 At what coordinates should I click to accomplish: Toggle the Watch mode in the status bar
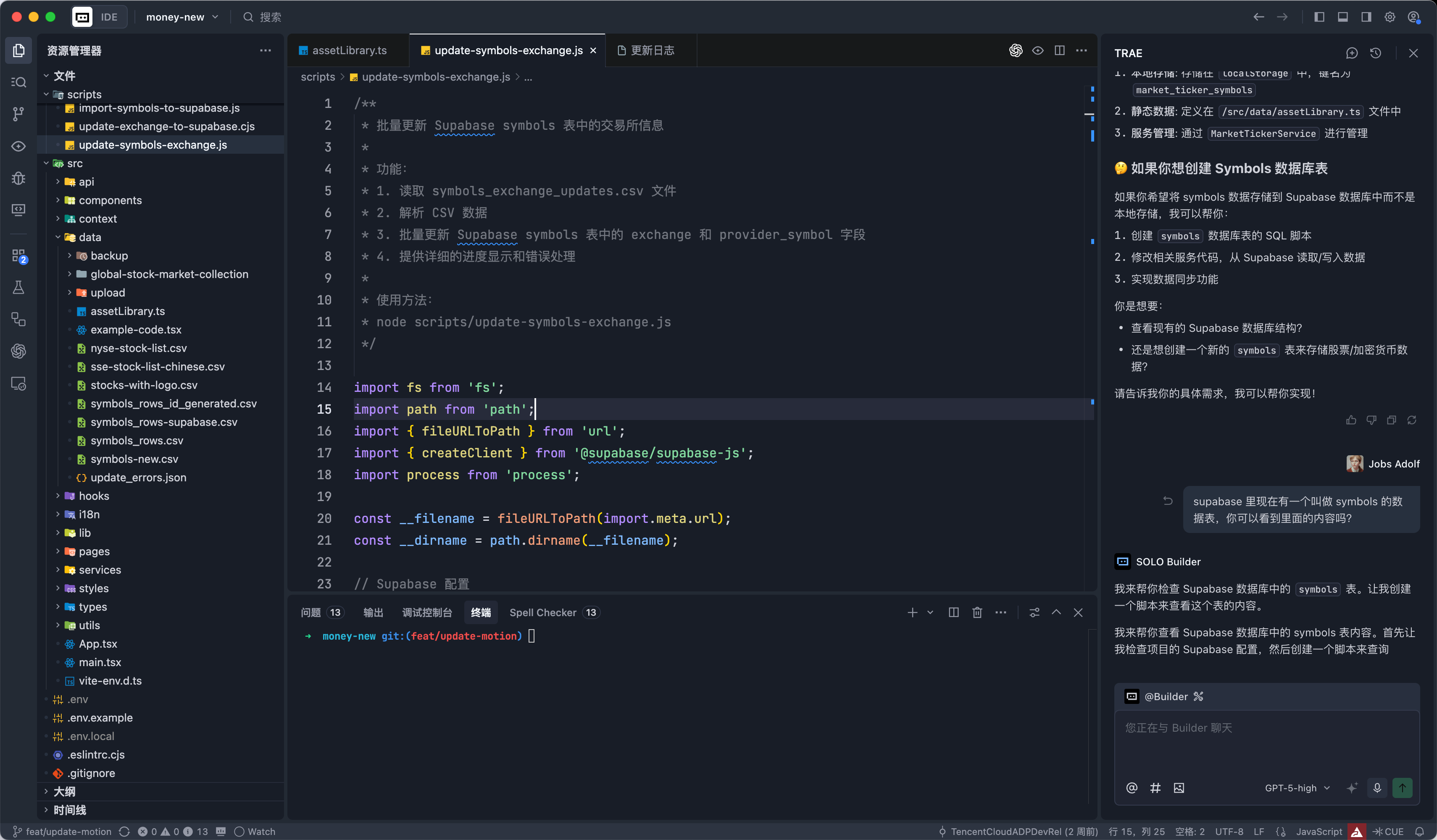point(255,832)
